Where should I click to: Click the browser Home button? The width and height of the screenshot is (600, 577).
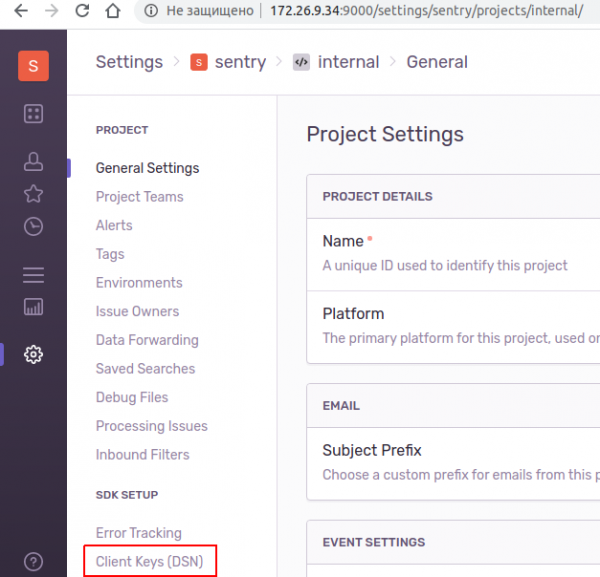point(114,13)
